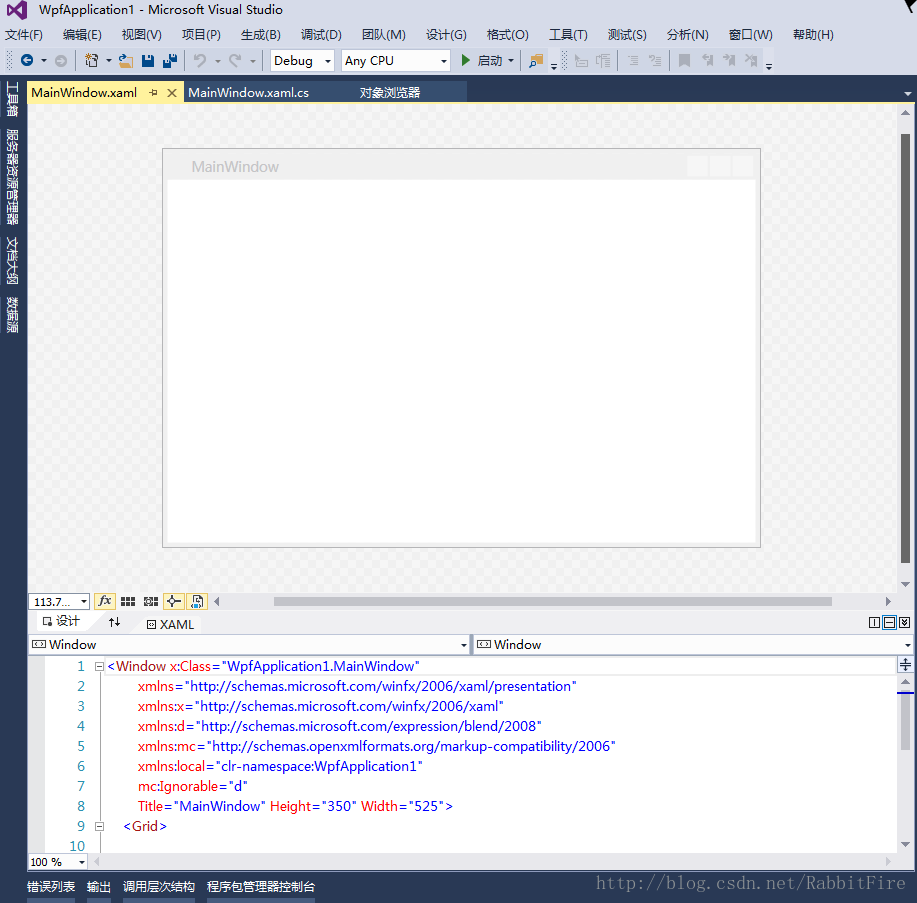This screenshot has height=903, width=917.
Task: Open the Debug configuration dropdown
Action: [302, 61]
